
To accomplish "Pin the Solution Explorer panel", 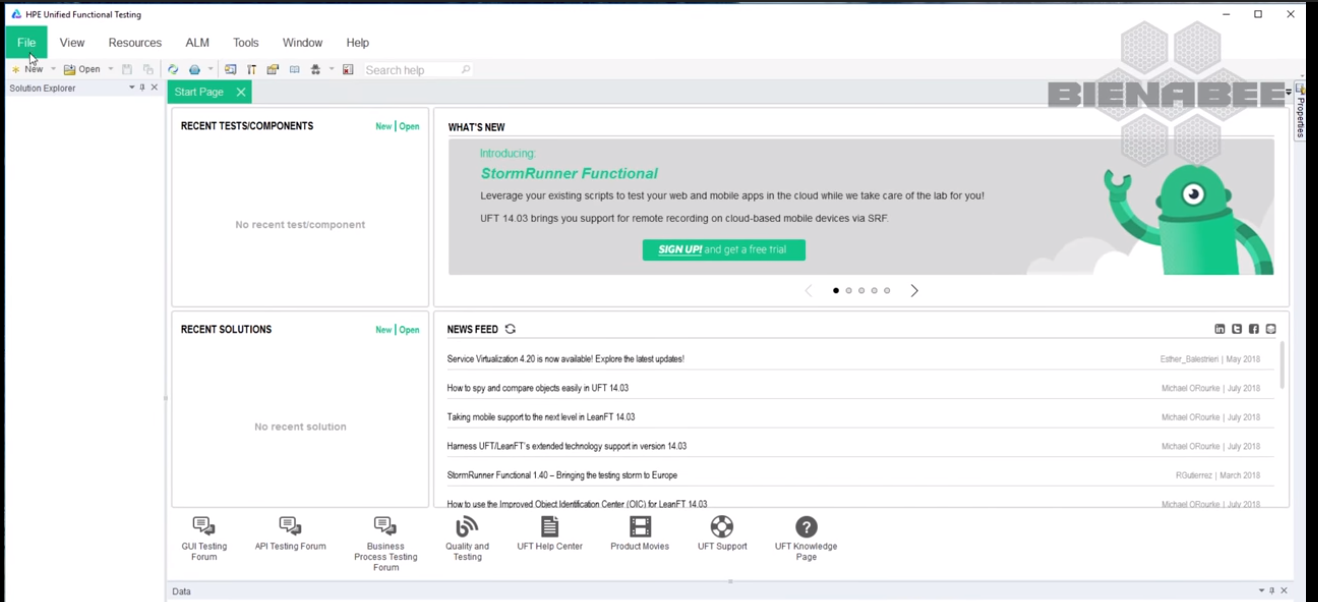I will pyautogui.click(x=142, y=88).
